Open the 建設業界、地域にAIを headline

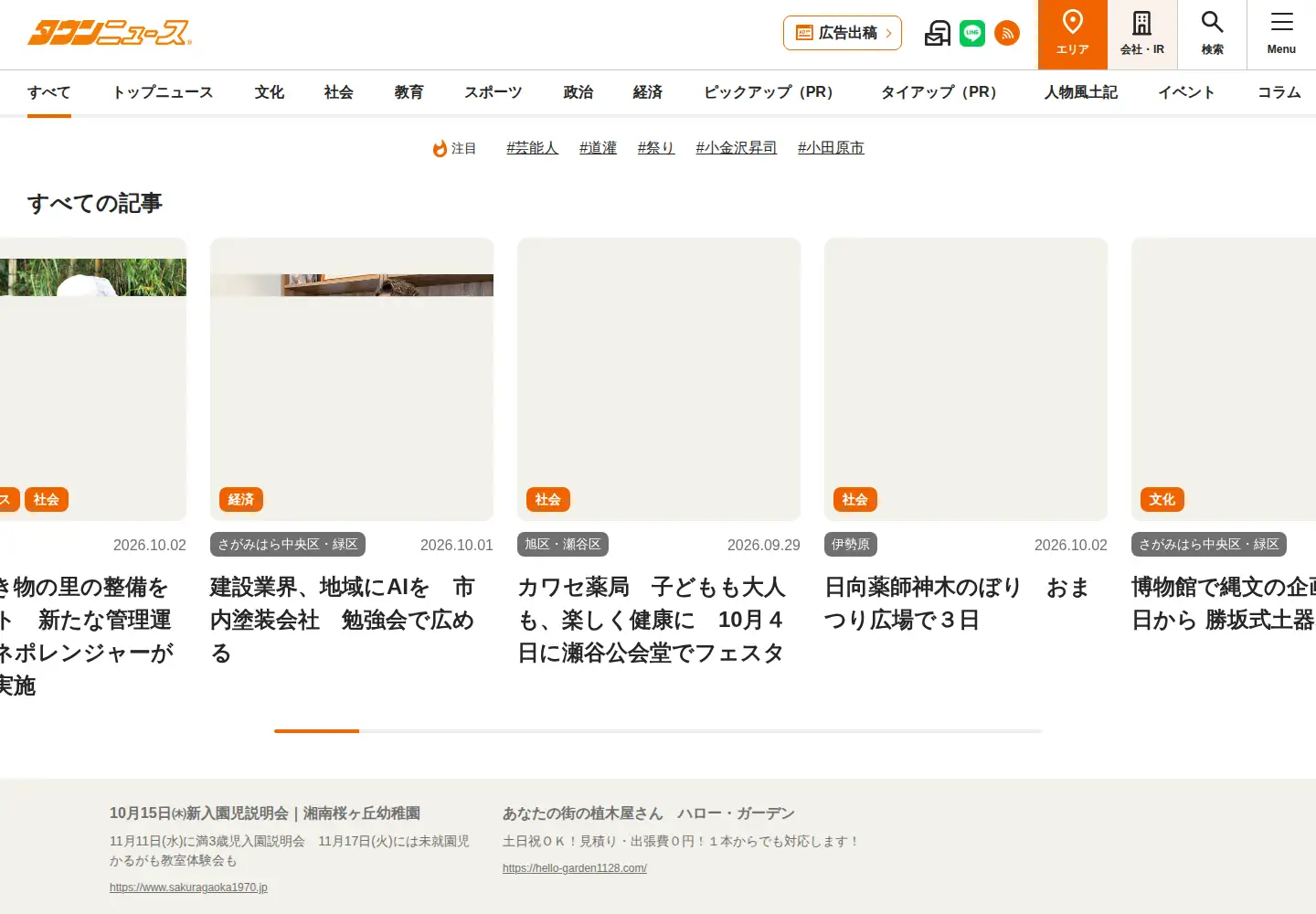point(343,620)
